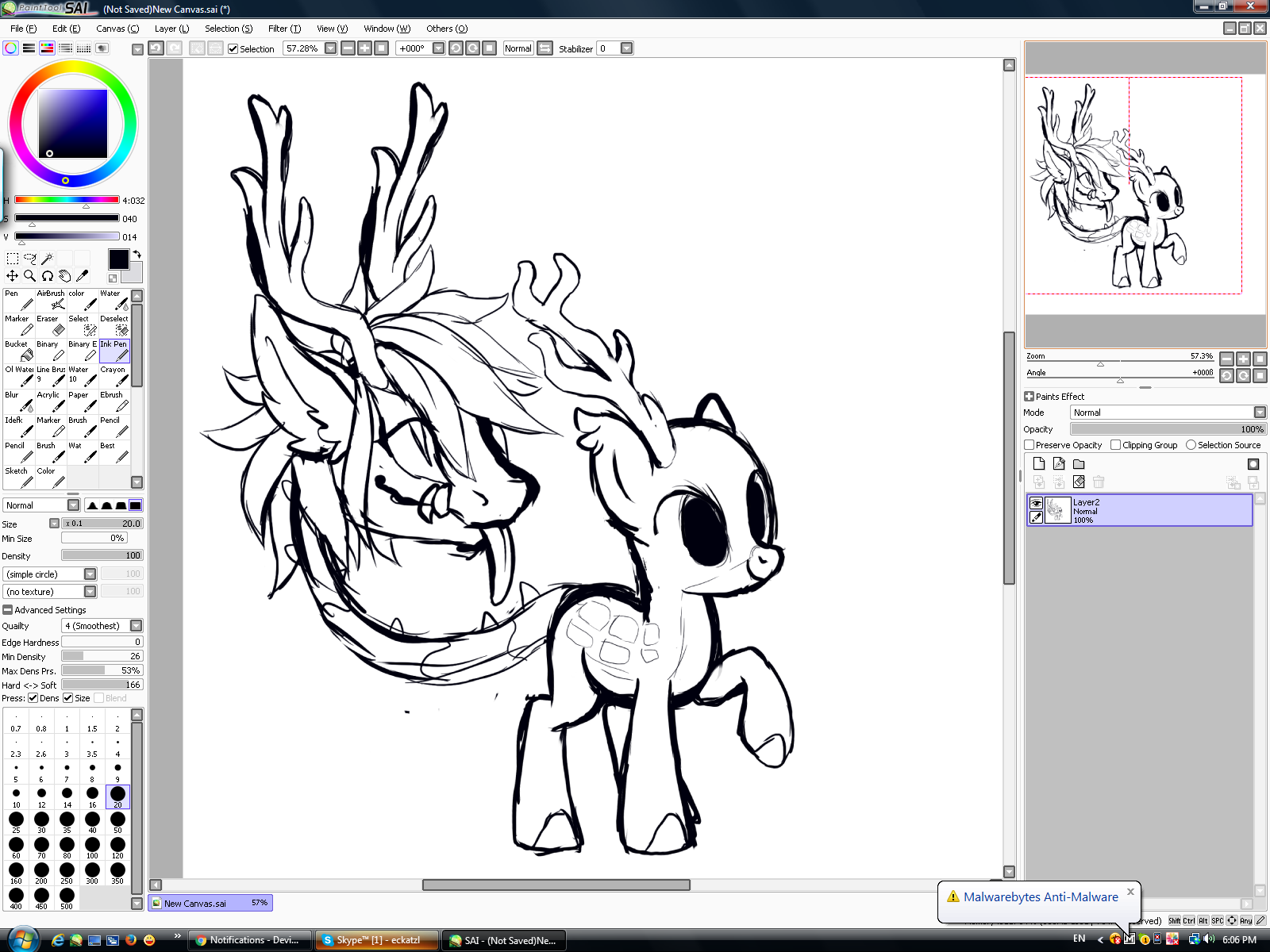
Task: Open the Quality smoothest dropdown
Action: tap(137, 626)
